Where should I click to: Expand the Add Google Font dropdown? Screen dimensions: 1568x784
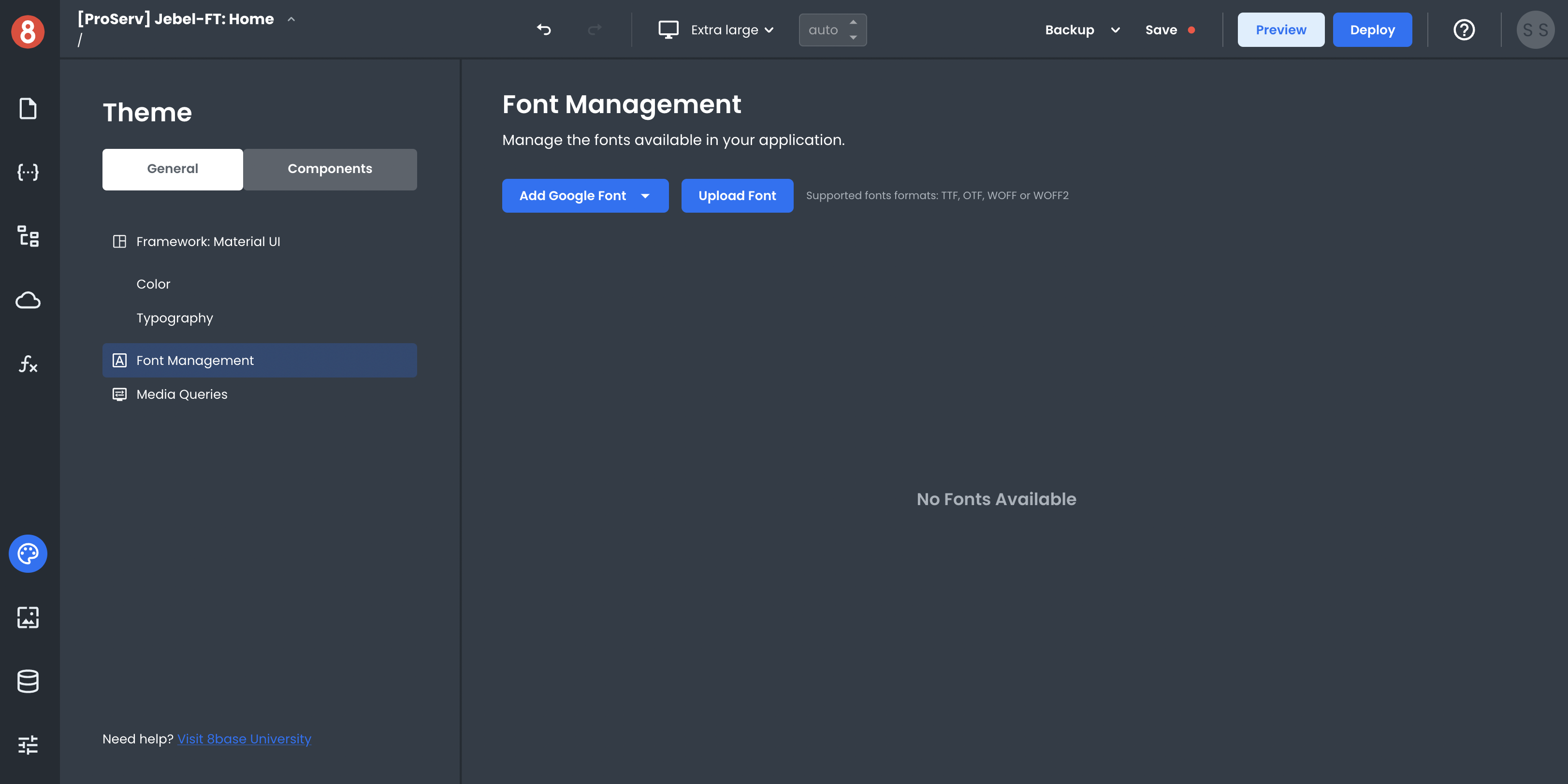645,196
